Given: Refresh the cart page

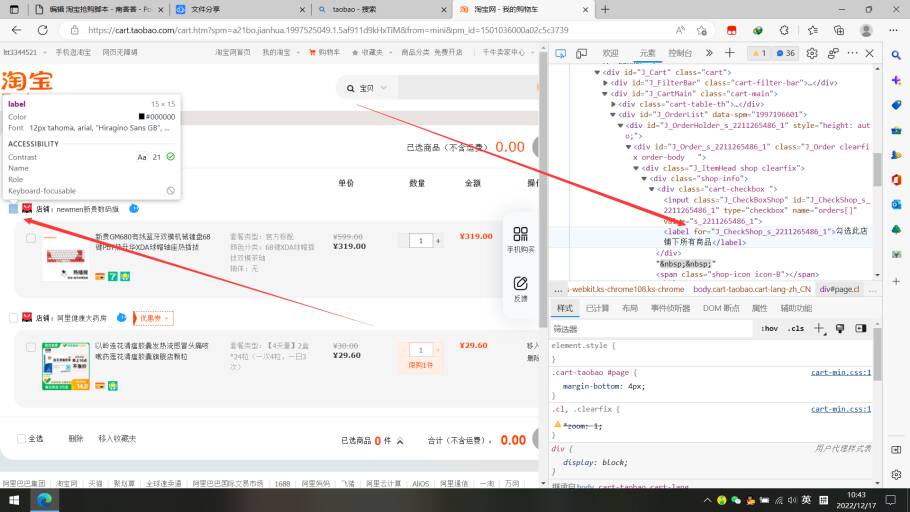Looking at the screenshot, I should (x=42, y=30).
